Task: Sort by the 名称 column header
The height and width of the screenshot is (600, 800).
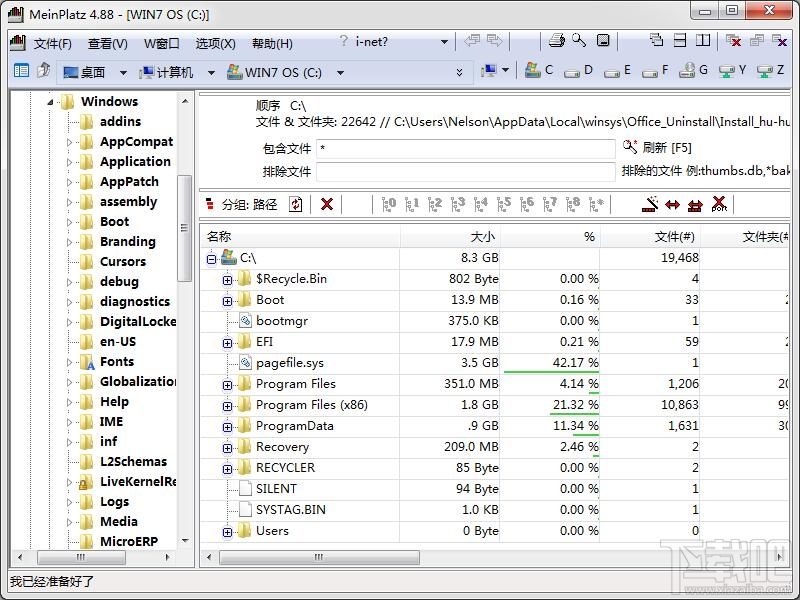Action: (300, 236)
